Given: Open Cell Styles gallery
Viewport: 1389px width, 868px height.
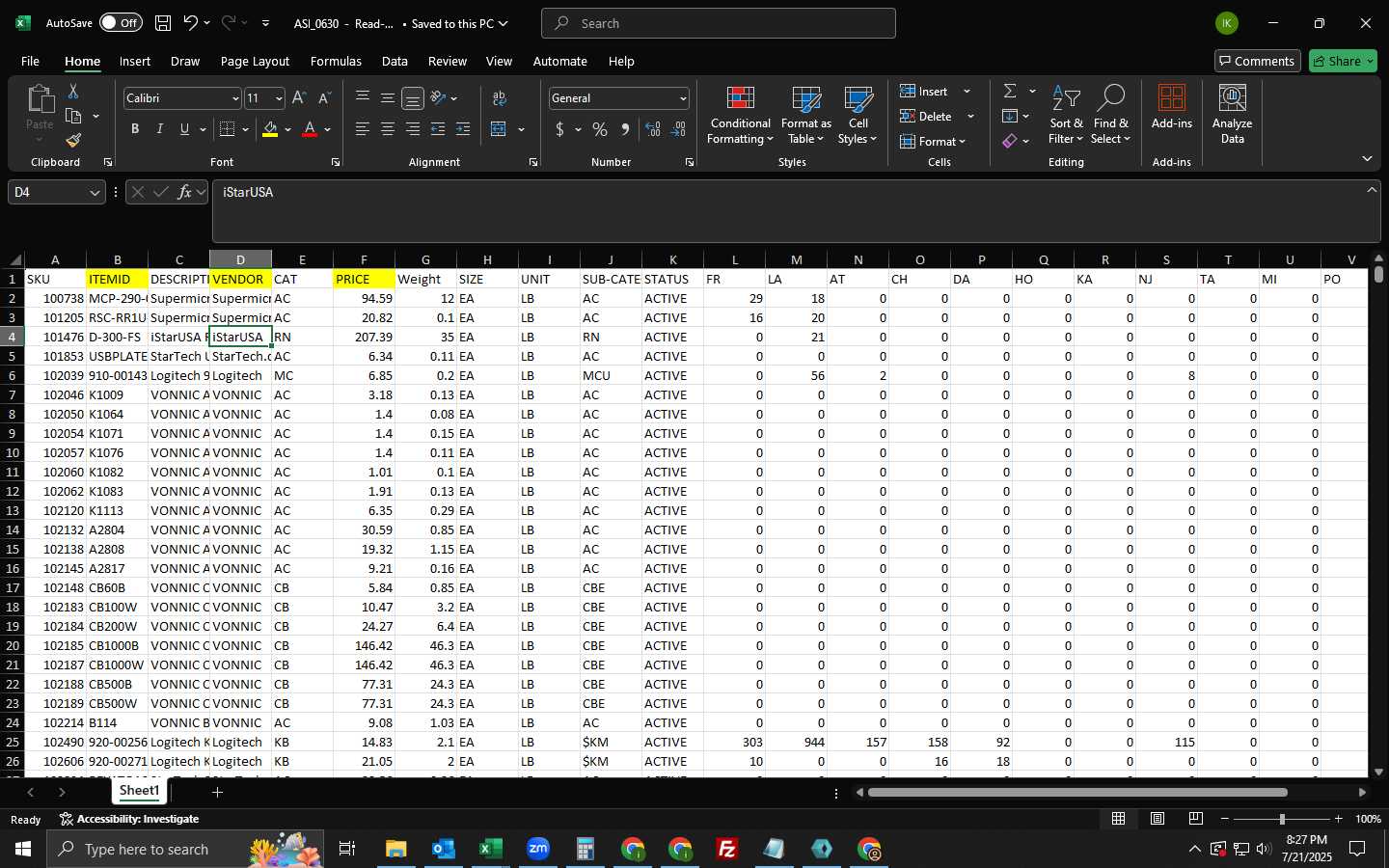Looking at the screenshot, I should coord(858,116).
